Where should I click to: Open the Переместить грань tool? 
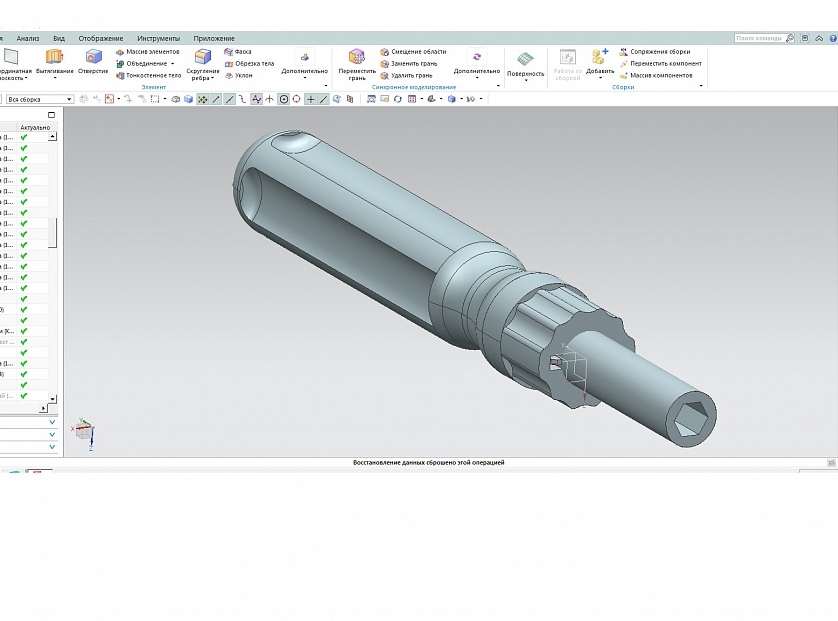point(356,57)
